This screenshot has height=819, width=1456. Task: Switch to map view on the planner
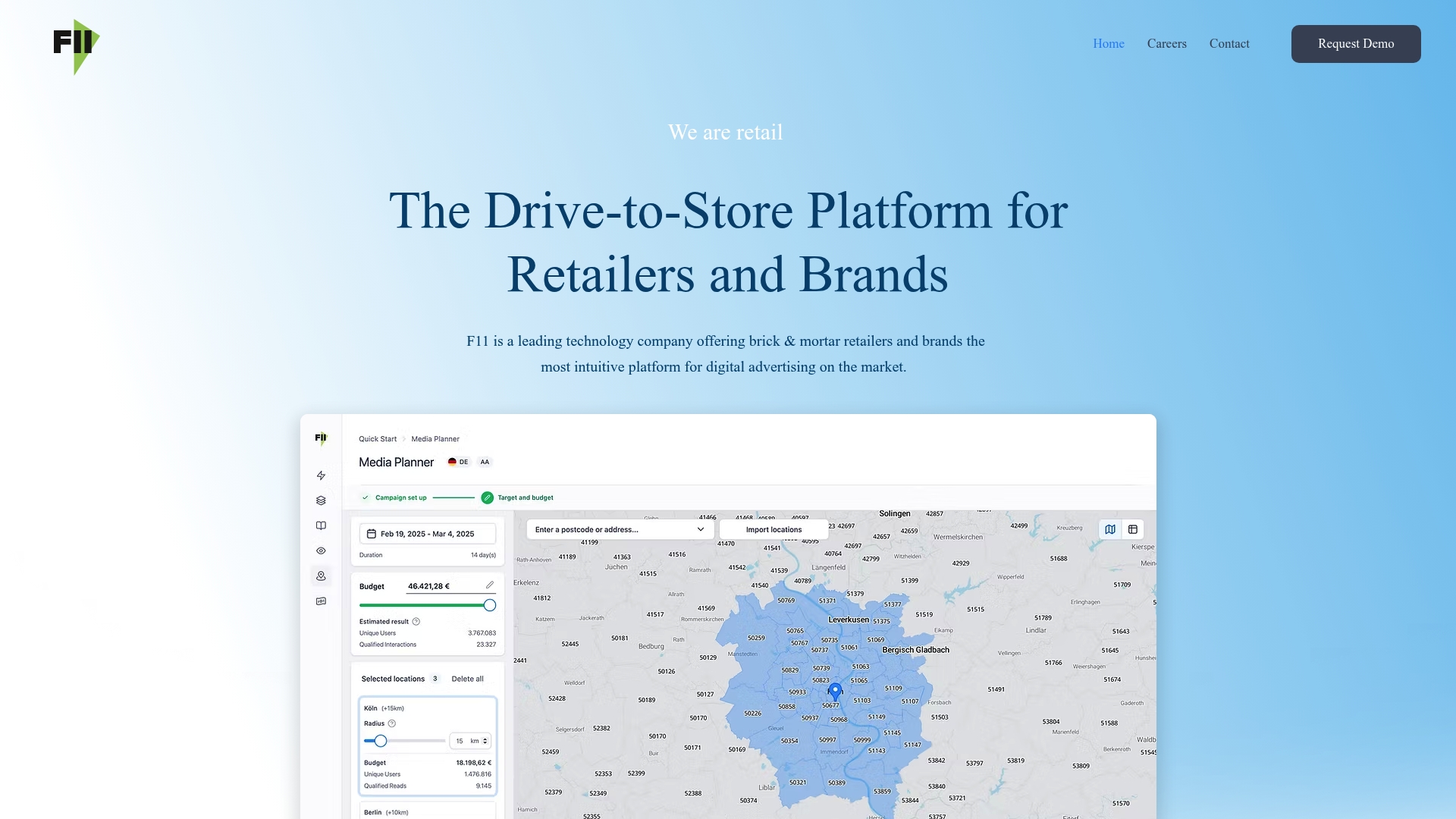point(1110,529)
